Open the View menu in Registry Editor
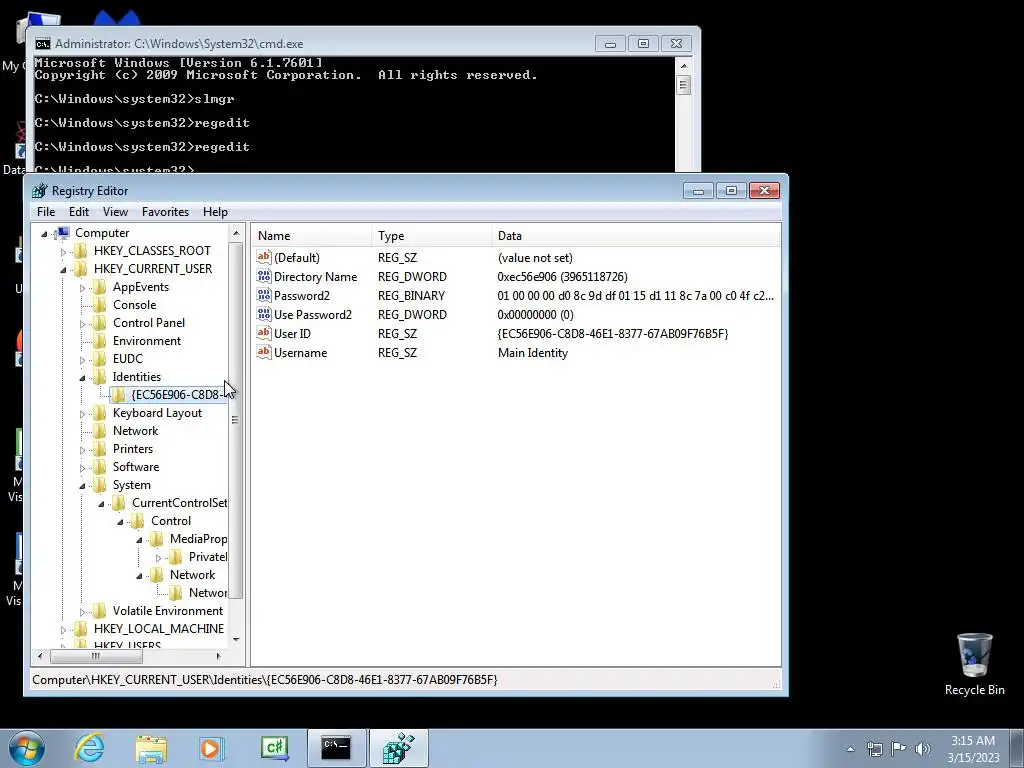This screenshot has width=1024, height=768. pos(115,212)
